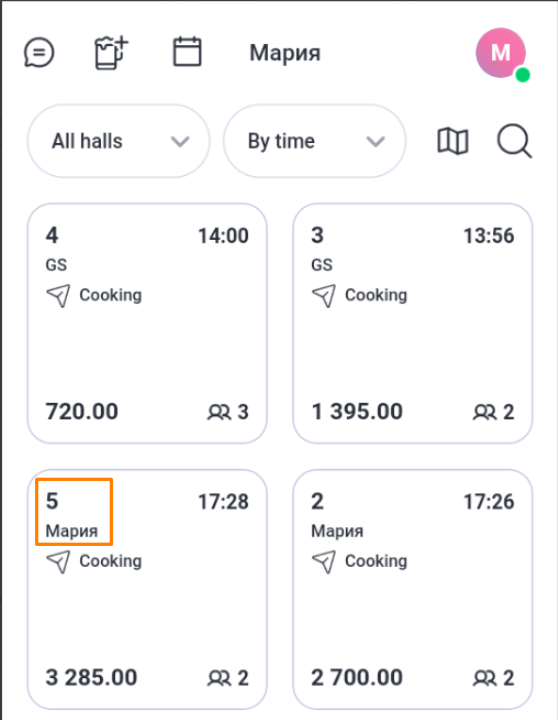Open the hall map view icon

pyautogui.click(x=452, y=141)
